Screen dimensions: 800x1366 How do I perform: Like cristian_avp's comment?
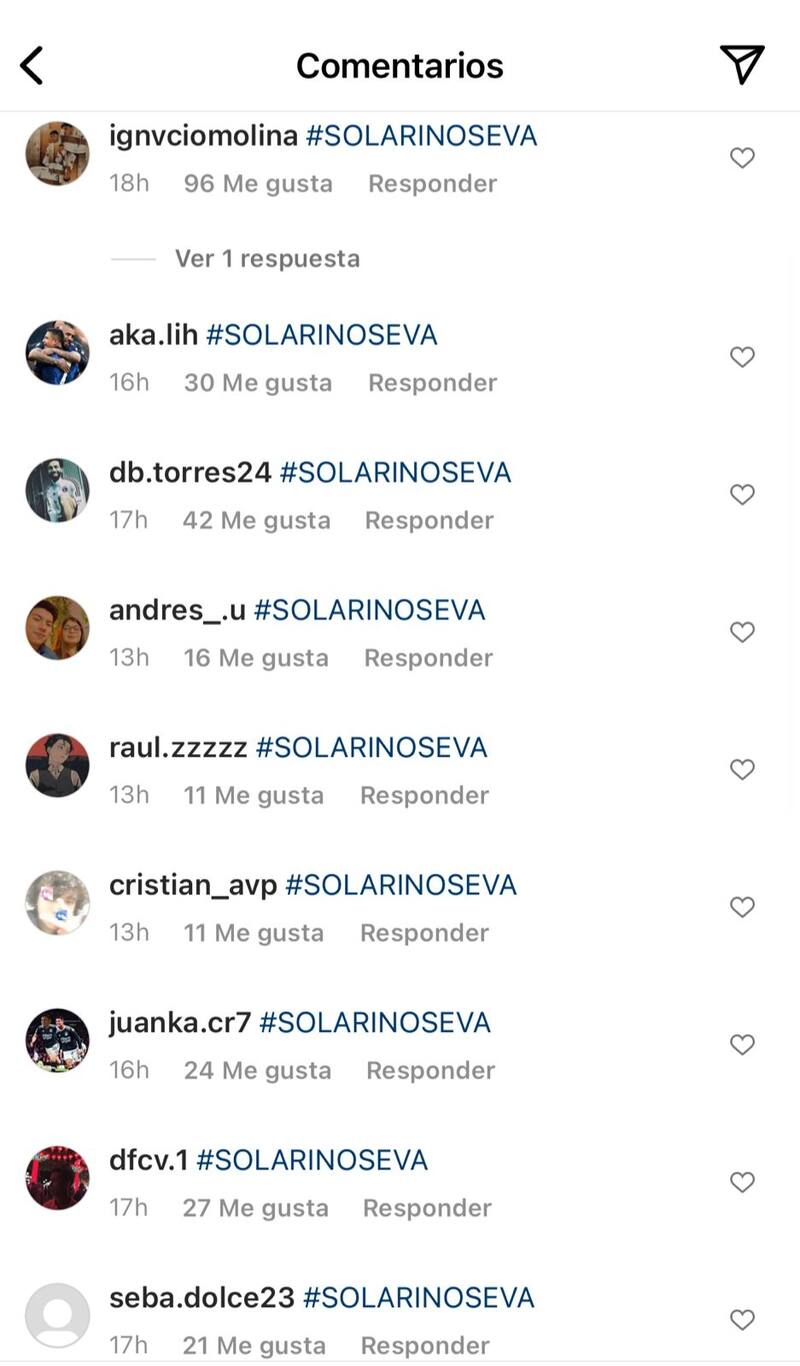point(742,907)
